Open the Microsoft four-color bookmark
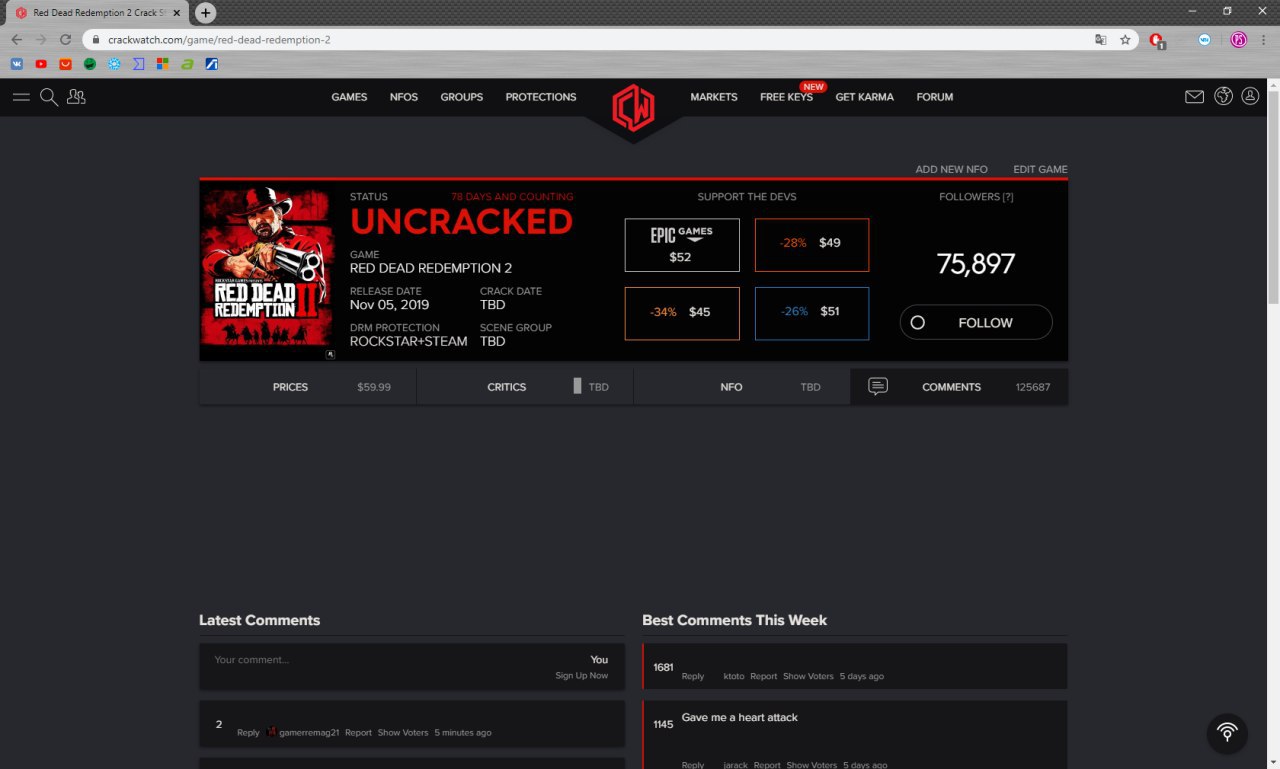Screen dimensions: 1280x769 tap(162, 64)
